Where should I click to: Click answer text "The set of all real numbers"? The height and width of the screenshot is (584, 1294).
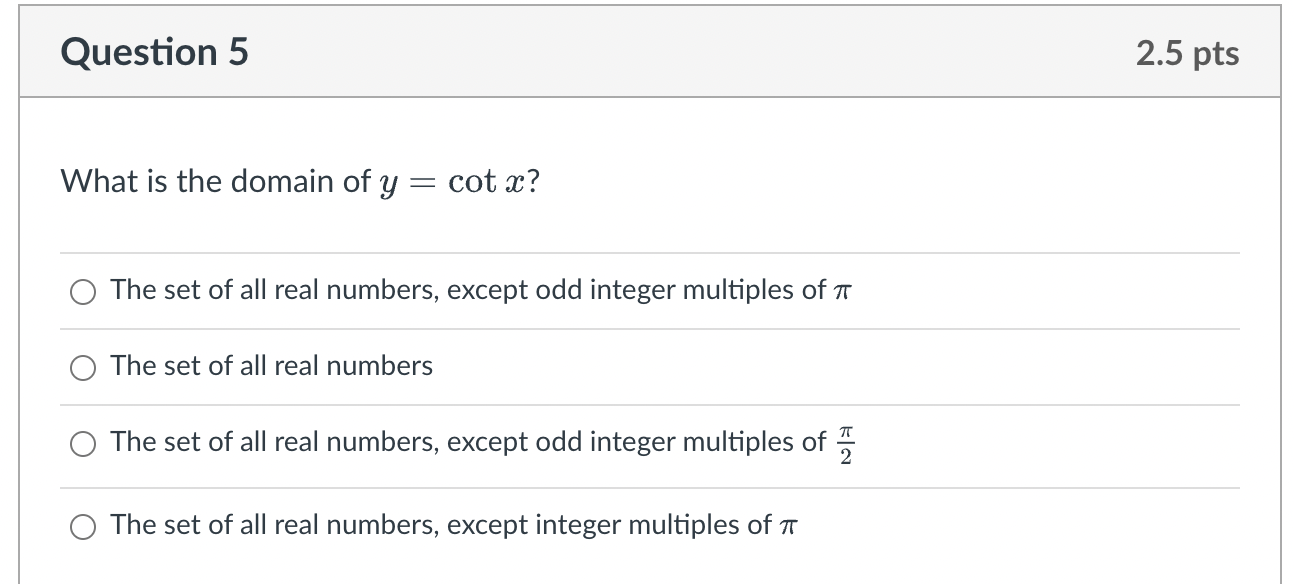click(272, 366)
